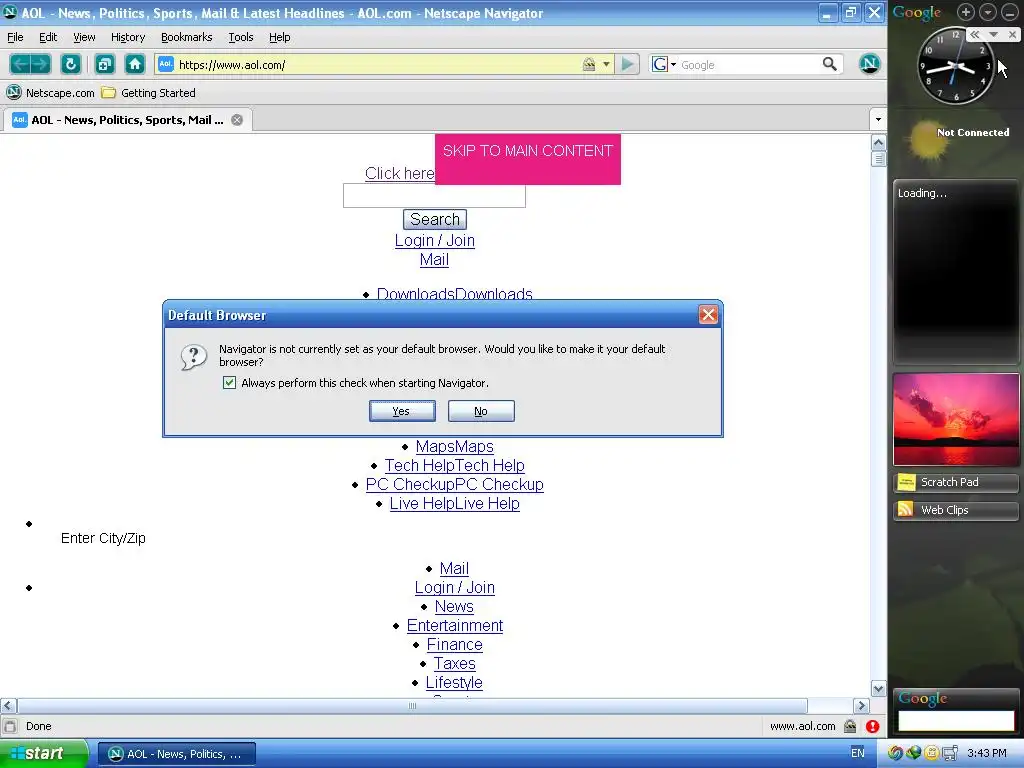The image size is (1024, 768).
Task: Click the Google sidebar add gadget plus
Action: pos(966,12)
